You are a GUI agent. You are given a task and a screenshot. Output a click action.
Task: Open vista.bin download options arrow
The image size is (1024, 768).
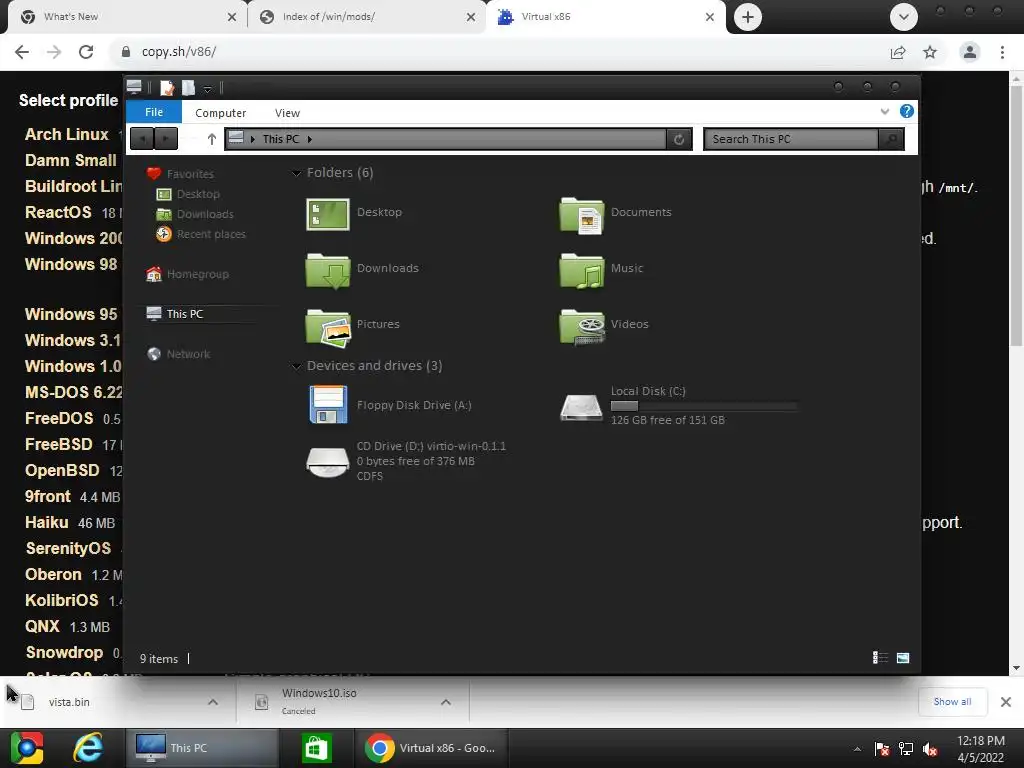[x=213, y=702]
